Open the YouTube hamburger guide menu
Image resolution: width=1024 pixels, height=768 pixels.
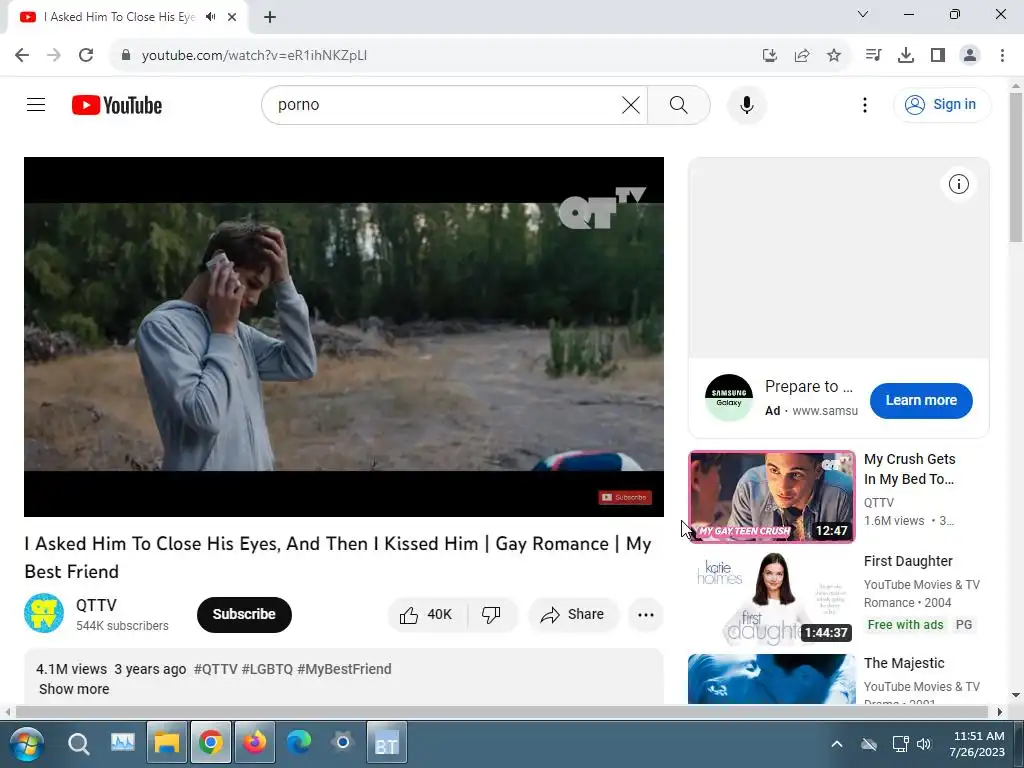pos(36,104)
